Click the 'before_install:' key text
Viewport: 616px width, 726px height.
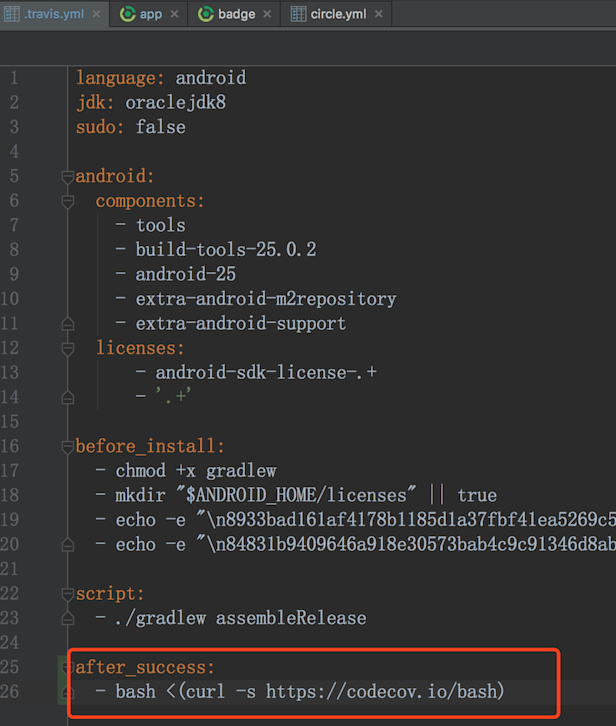click(x=150, y=446)
